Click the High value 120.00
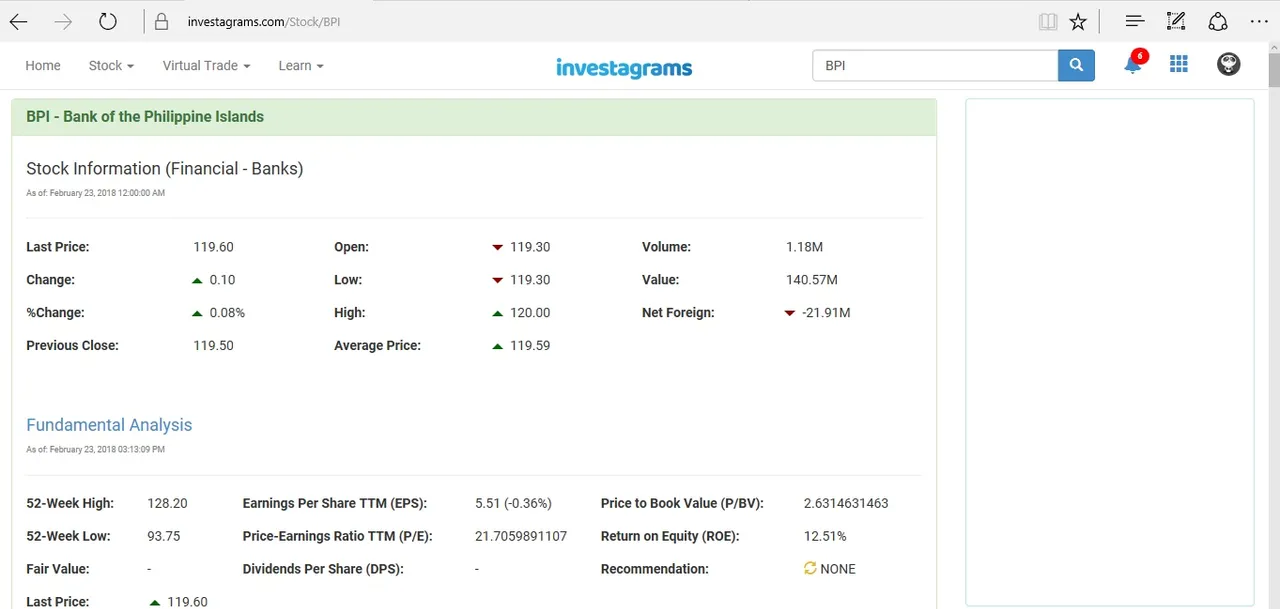 point(530,313)
